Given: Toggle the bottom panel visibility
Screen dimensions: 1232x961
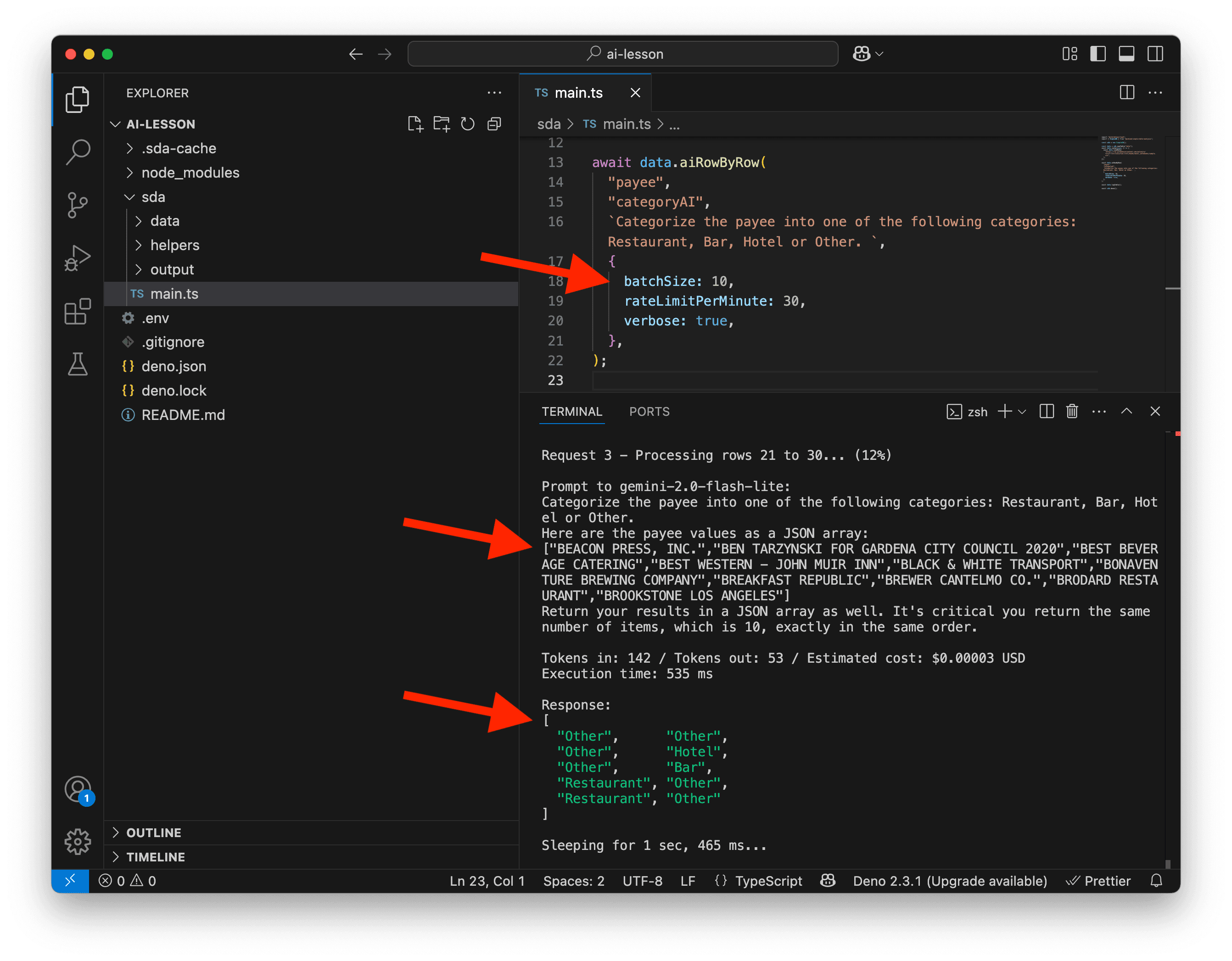Looking at the screenshot, I should coord(1126,54).
